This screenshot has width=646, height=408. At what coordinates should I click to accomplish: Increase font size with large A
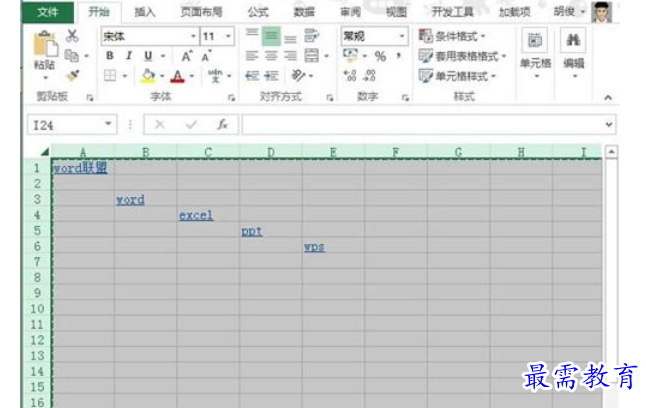(187, 56)
